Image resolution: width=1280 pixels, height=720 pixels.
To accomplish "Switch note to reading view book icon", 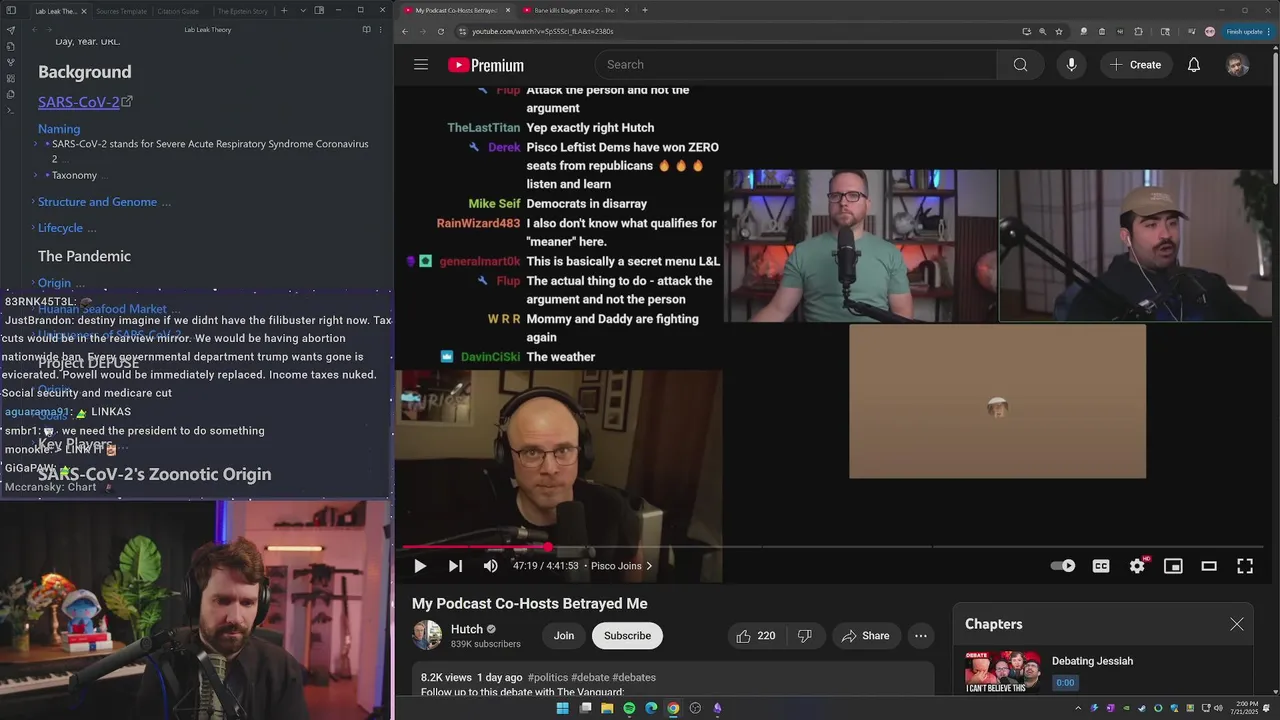I will (366, 30).
